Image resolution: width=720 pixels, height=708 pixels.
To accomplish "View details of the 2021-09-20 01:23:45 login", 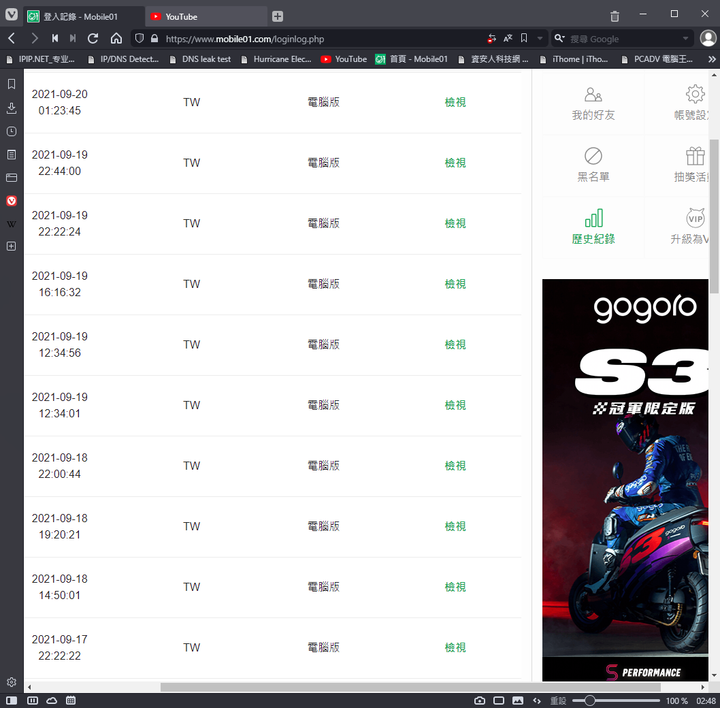I will coord(455,102).
